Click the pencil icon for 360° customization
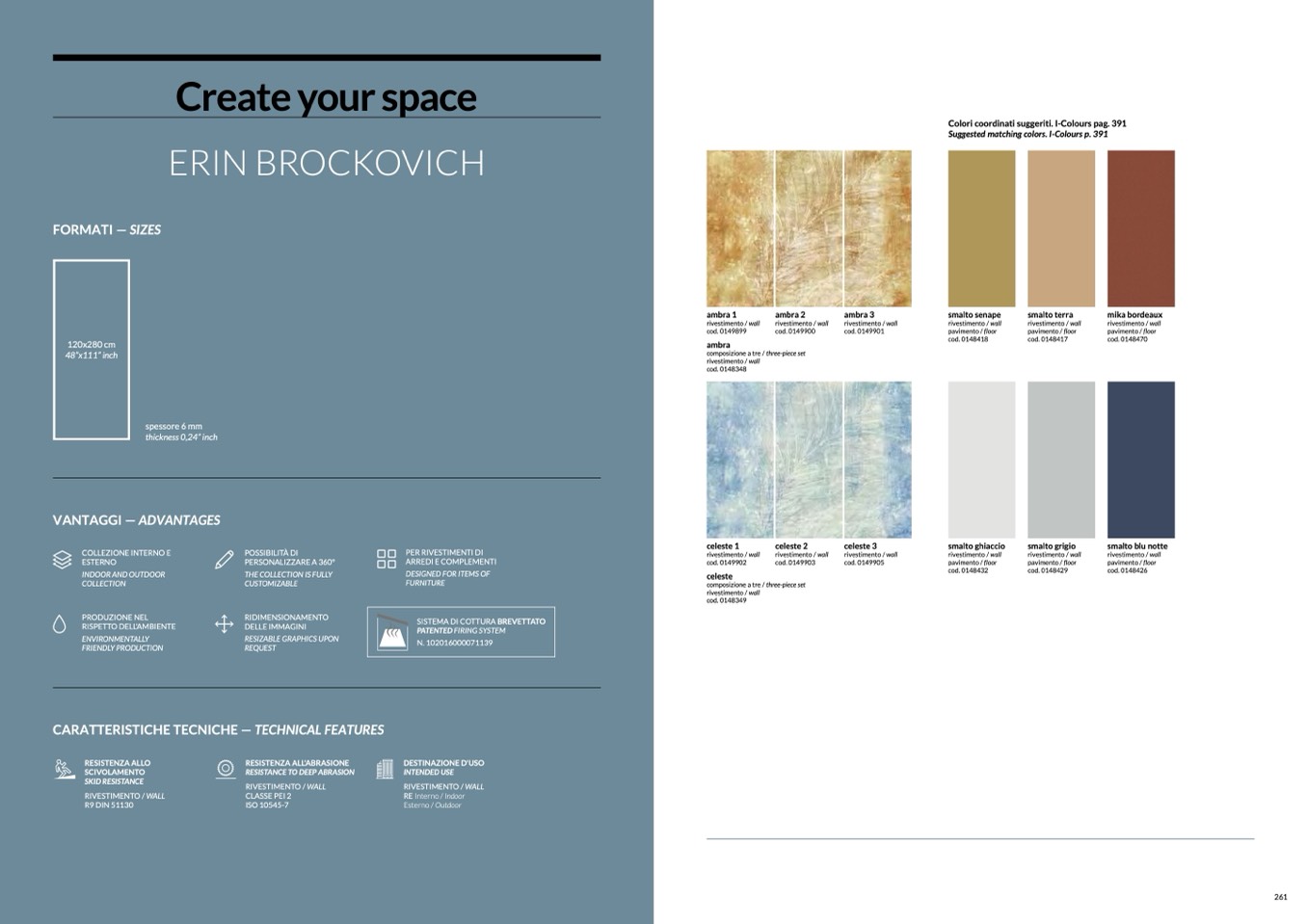The width and height of the screenshot is (1307, 924). coord(225,559)
